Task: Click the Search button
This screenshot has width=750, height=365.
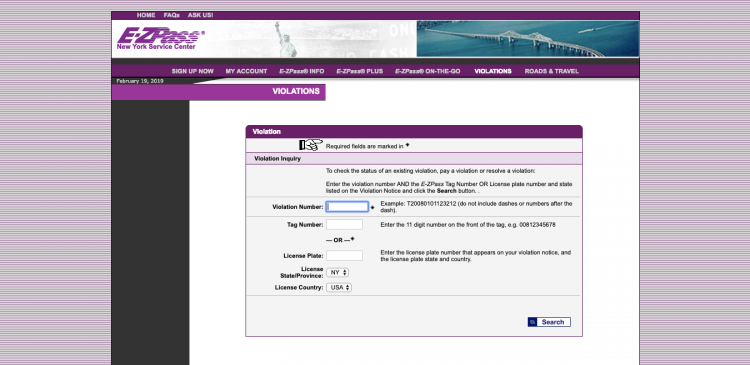Action: 549,322
